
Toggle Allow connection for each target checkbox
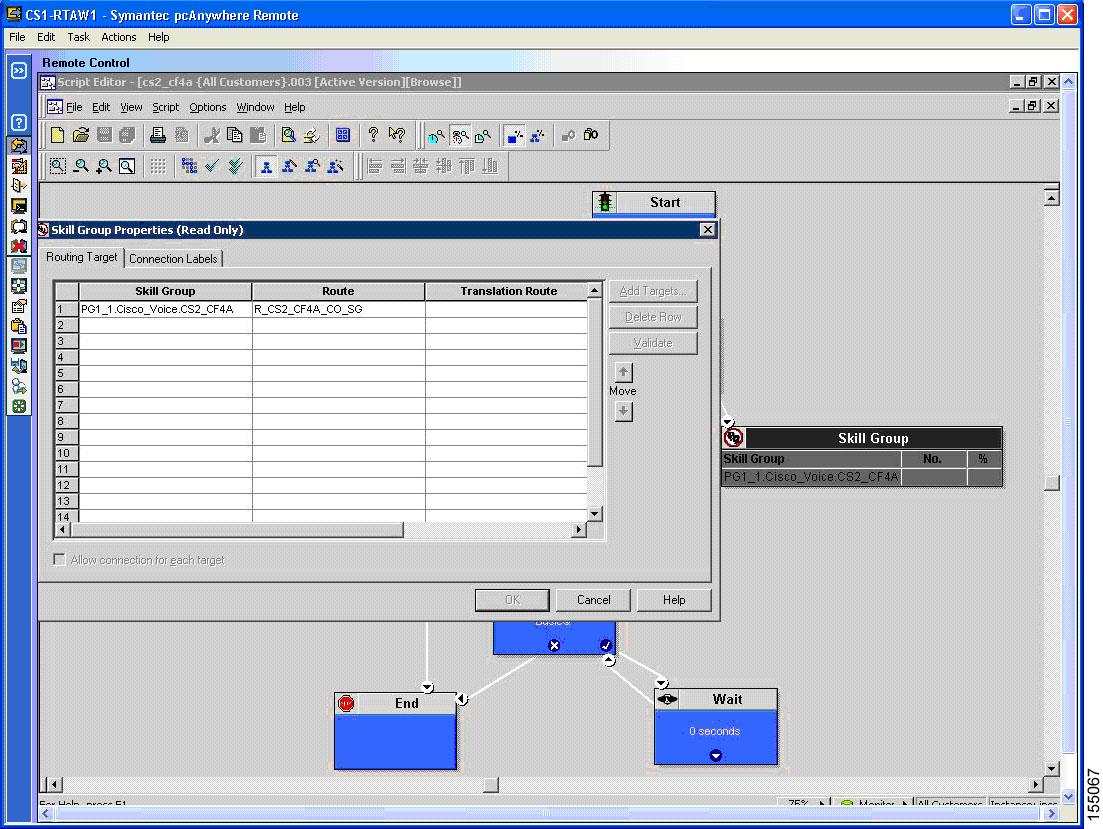[x=60, y=559]
